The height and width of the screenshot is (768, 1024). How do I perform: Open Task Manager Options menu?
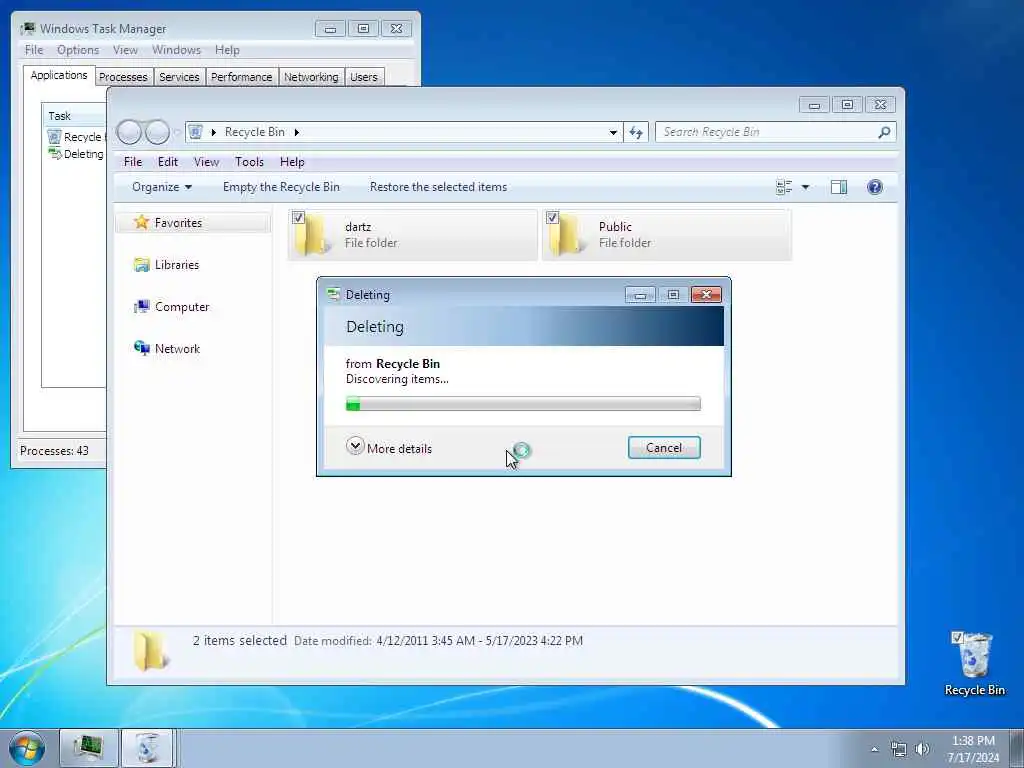tap(78, 50)
